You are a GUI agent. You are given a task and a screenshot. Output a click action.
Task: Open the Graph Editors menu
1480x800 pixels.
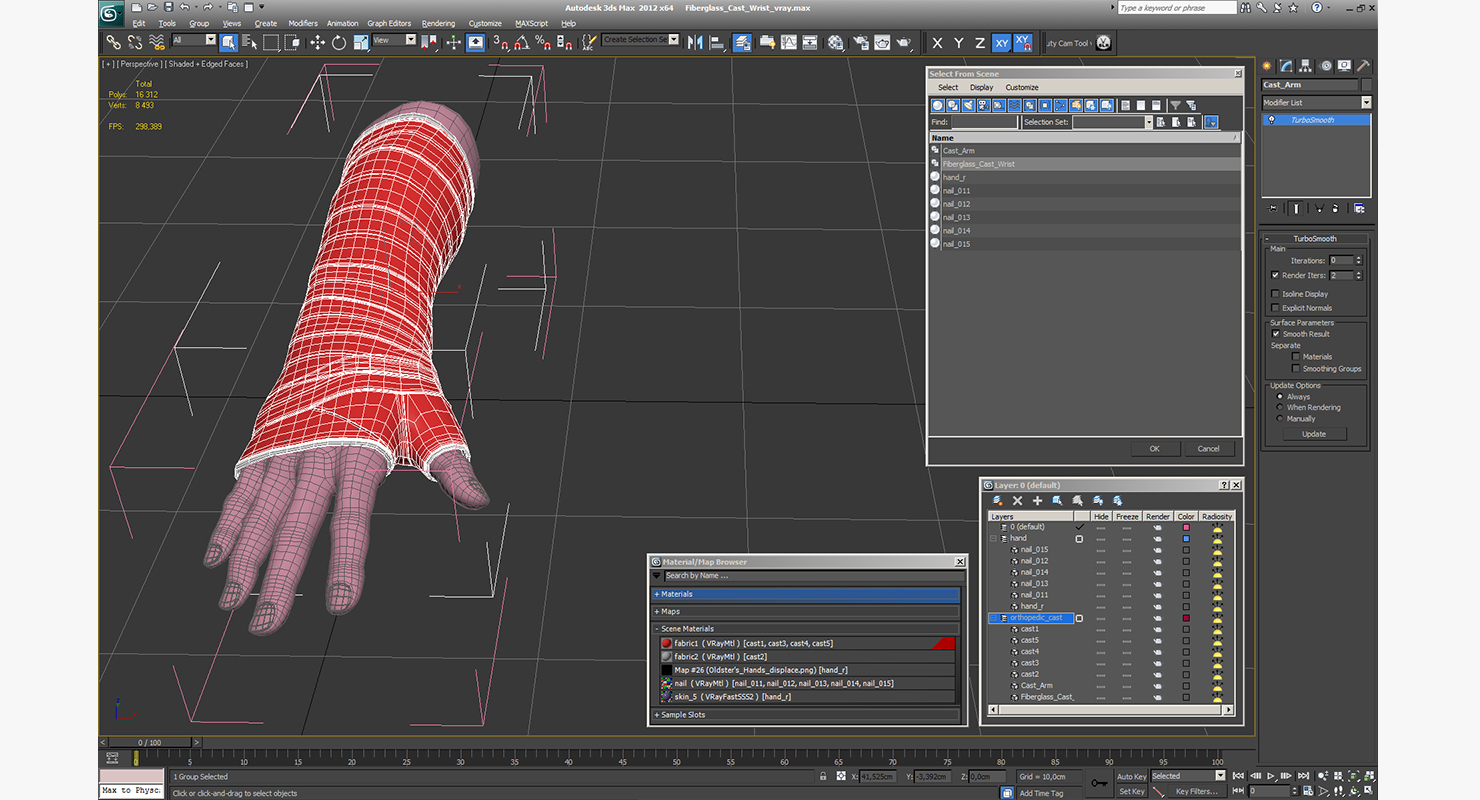[x=389, y=23]
